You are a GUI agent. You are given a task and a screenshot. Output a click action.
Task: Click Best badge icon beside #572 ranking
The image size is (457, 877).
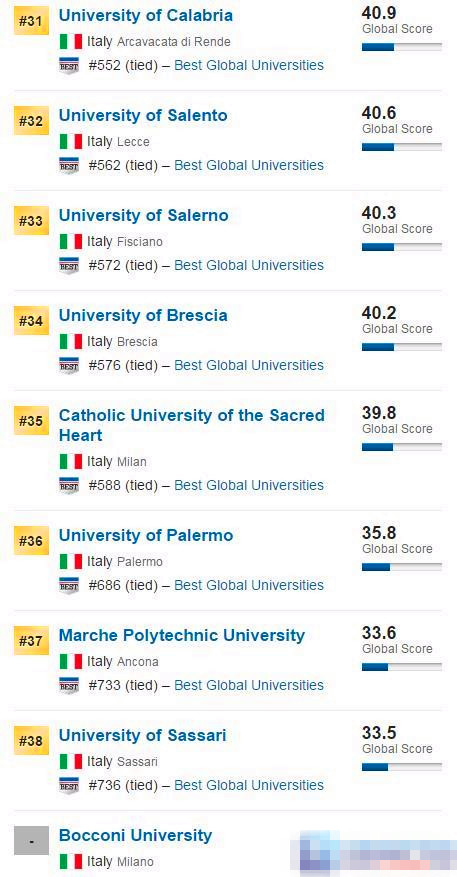click(69, 266)
